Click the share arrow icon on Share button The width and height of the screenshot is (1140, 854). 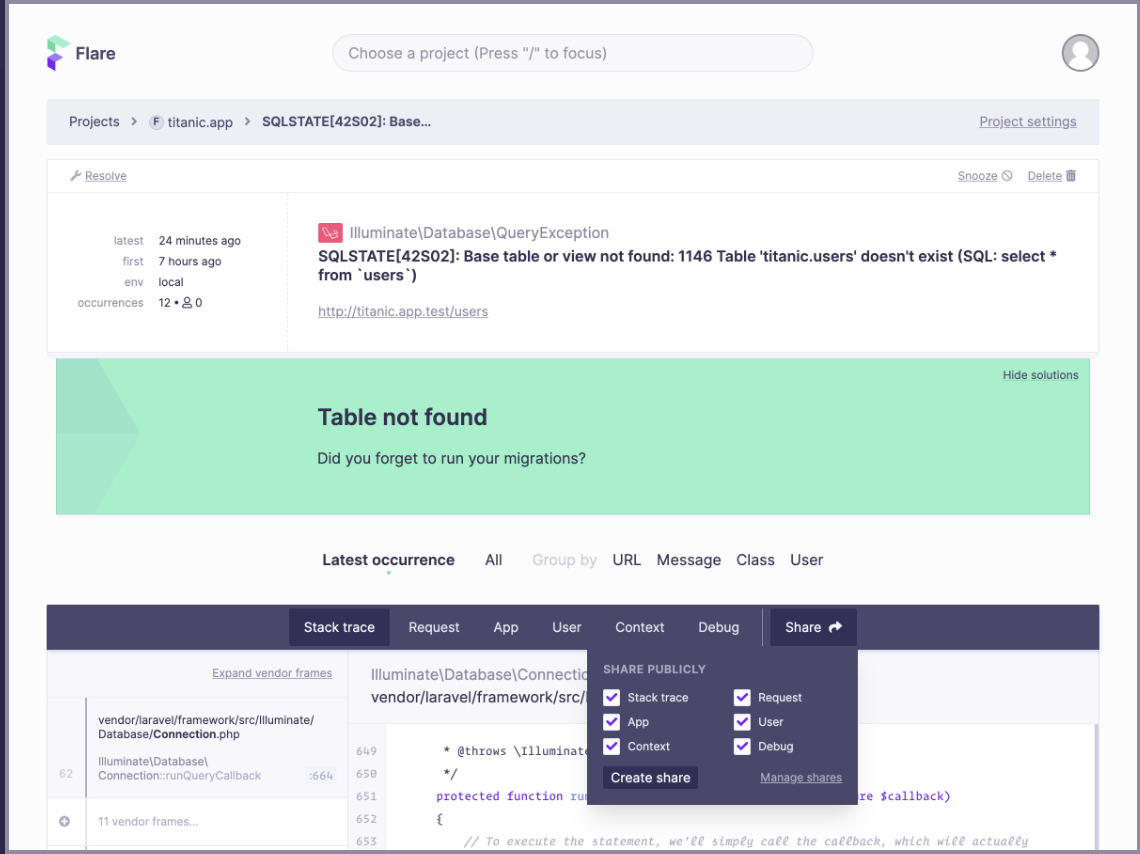pos(836,627)
